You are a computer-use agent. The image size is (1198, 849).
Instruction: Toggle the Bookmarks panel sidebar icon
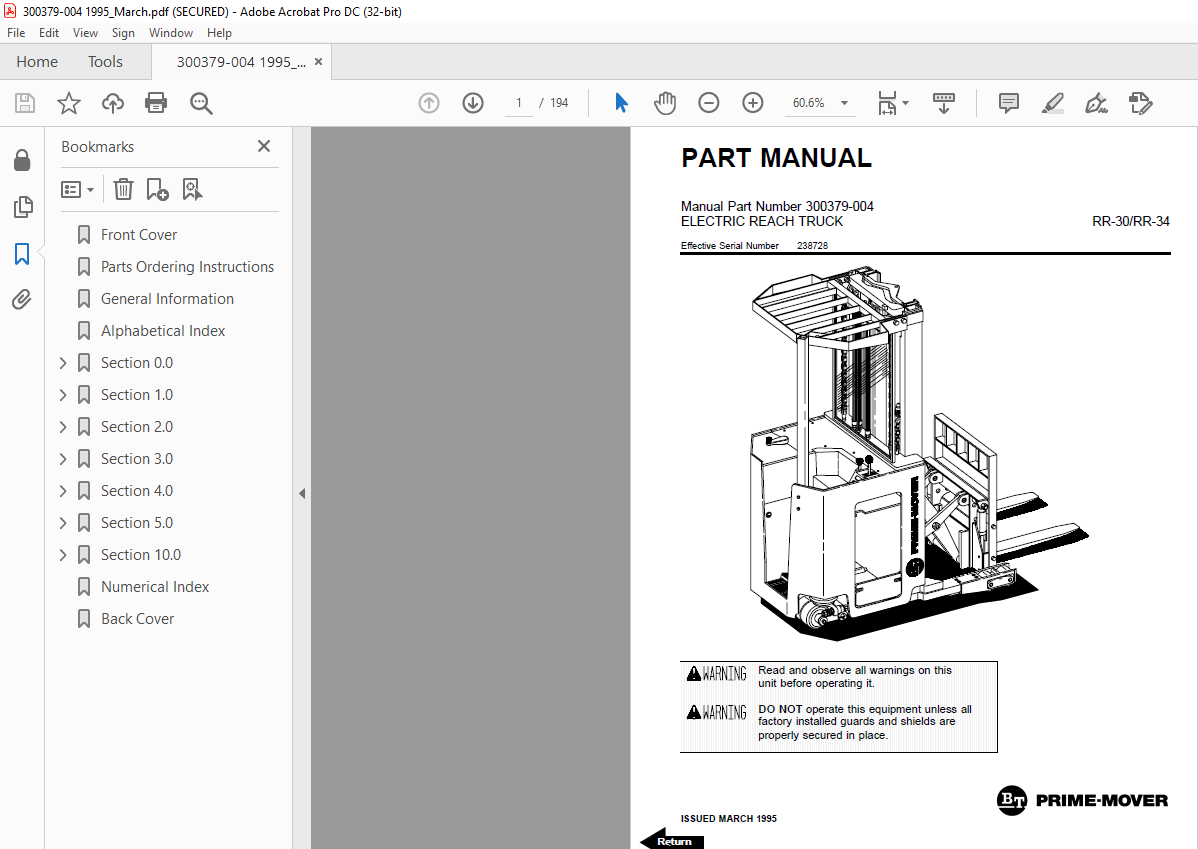(x=22, y=254)
